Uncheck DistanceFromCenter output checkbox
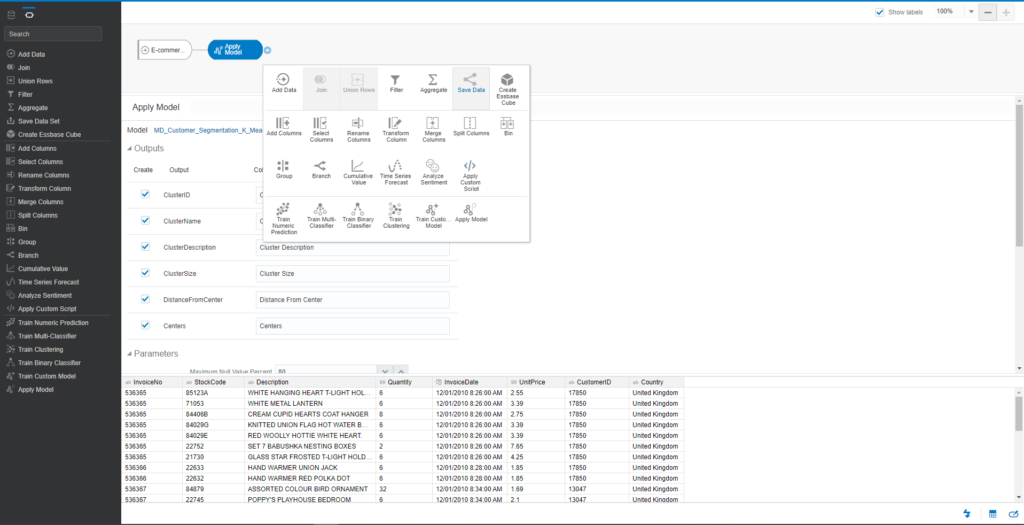Viewport: 1024px width, 525px height. coord(146,298)
